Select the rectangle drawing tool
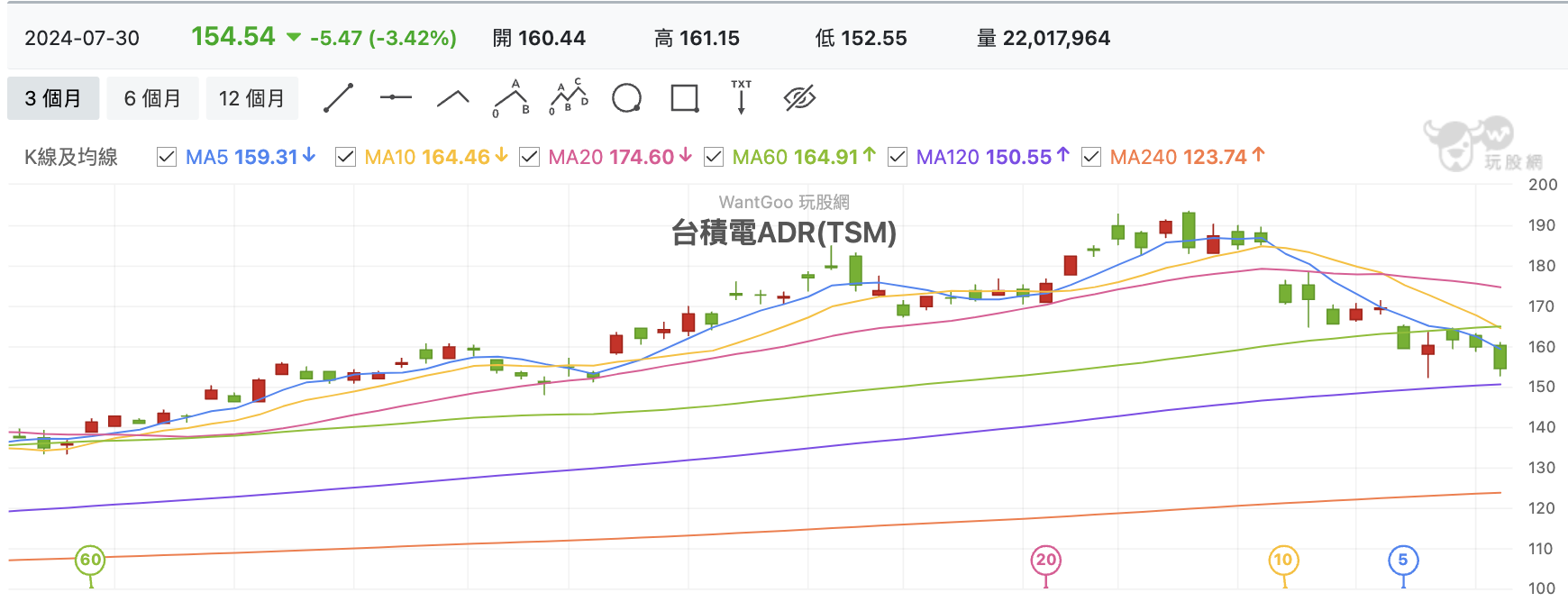Screen dimensions: 1568x602 click(x=685, y=98)
